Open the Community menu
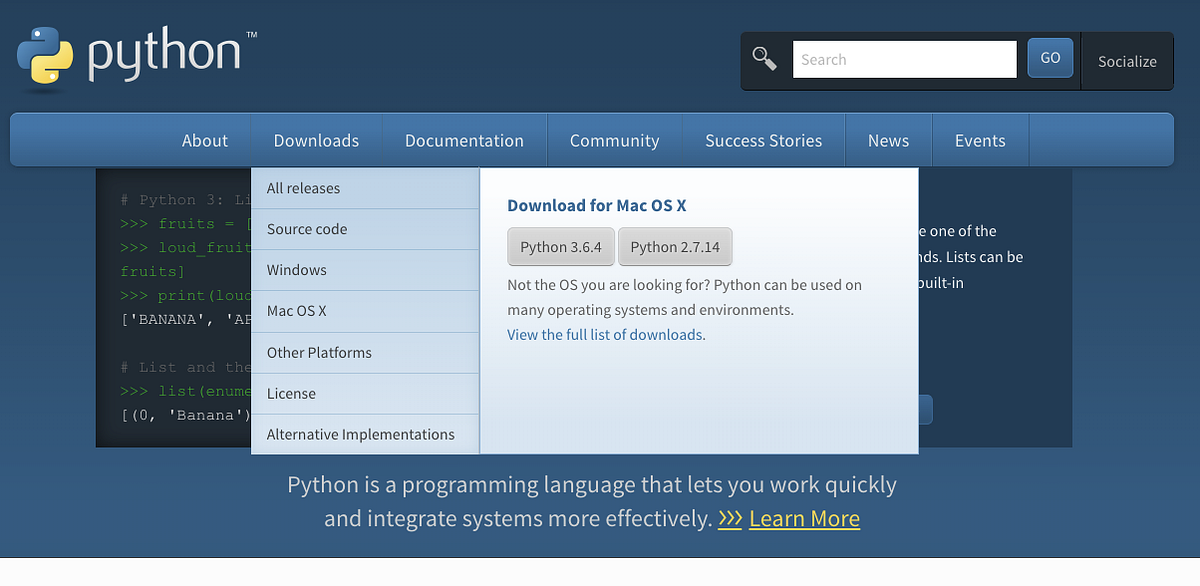 point(614,140)
